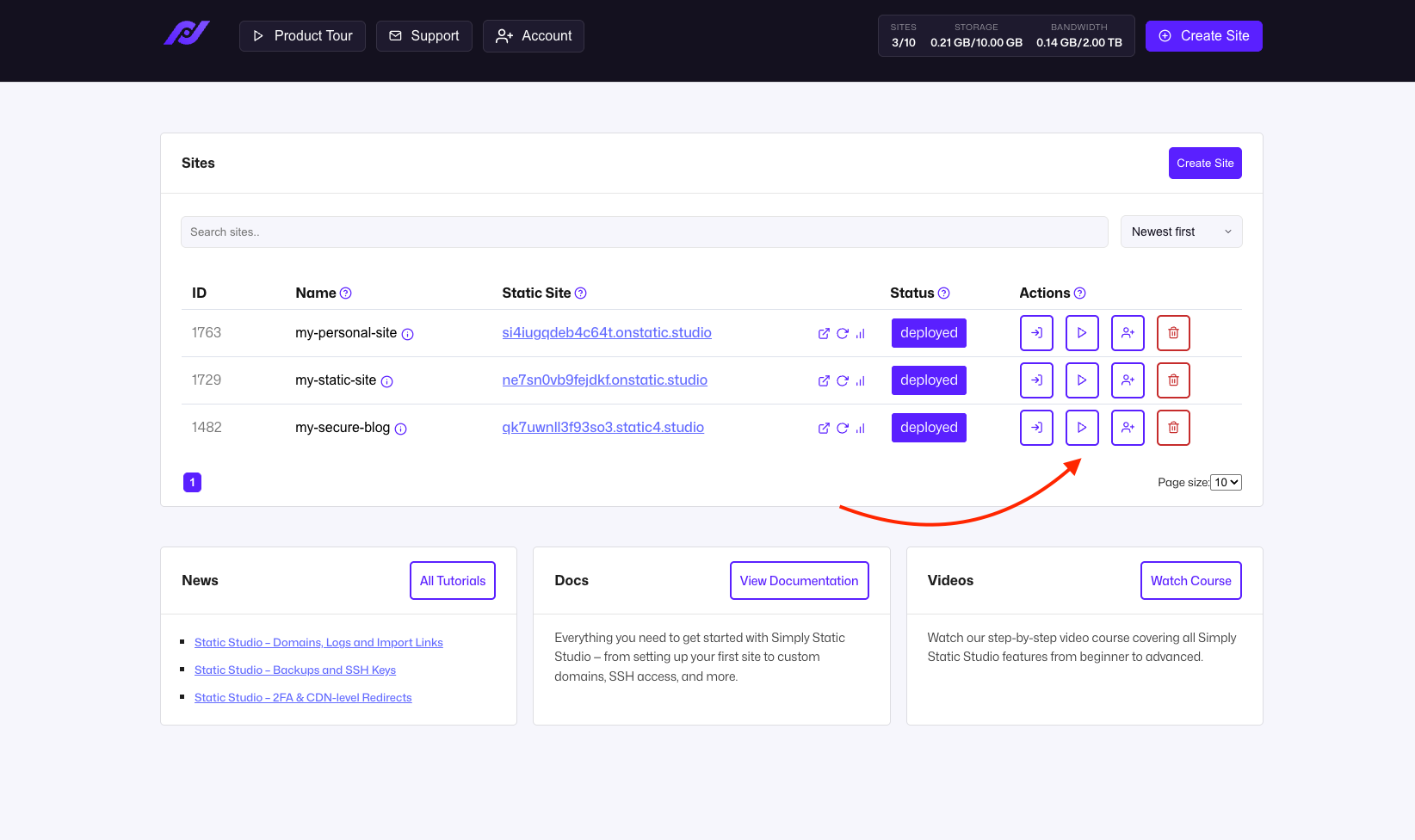This screenshot has width=1415, height=840.
Task: Open Domains, Logs and Import Links article
Action: (318, 643)
